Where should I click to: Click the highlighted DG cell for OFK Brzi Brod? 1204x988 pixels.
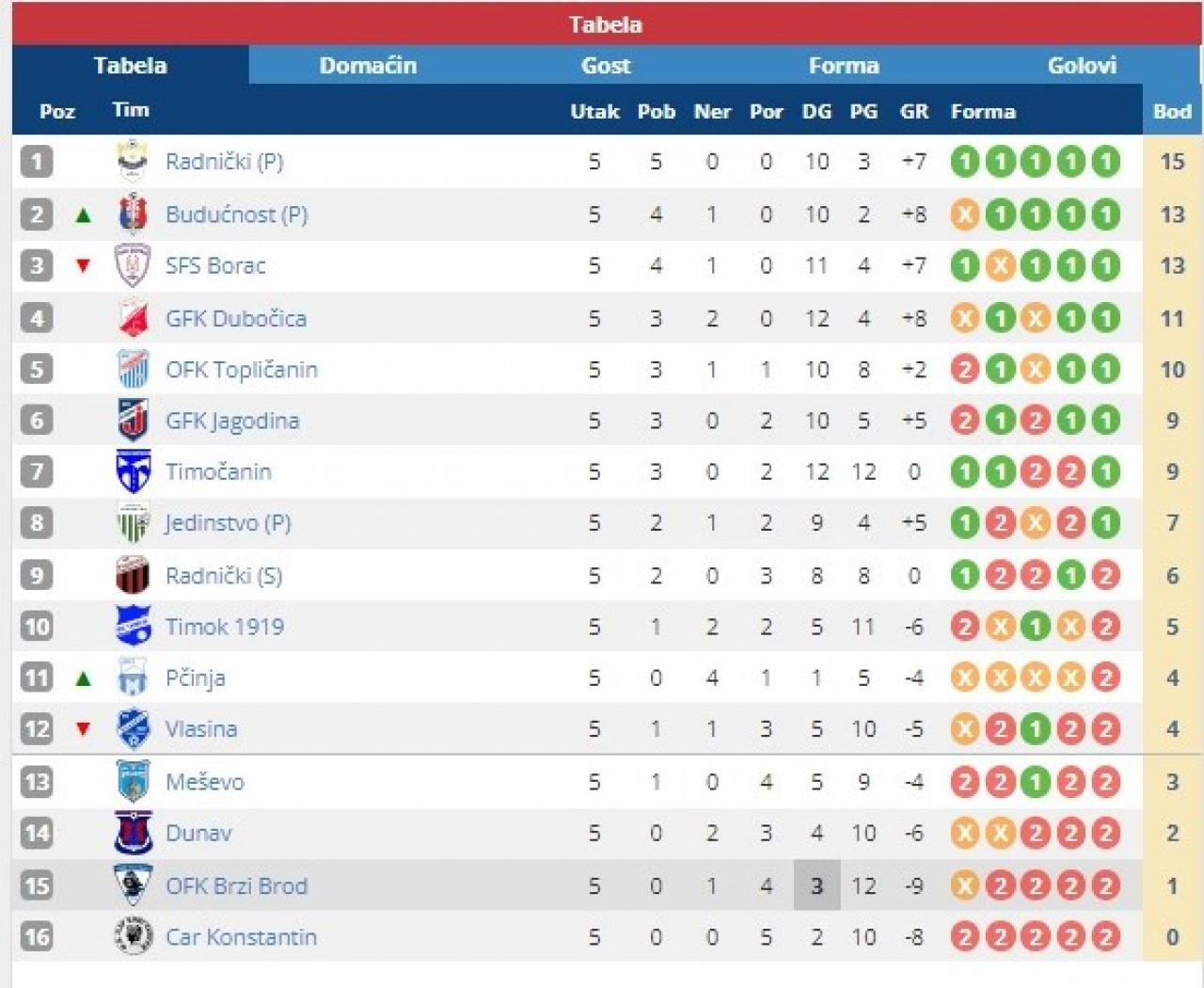[x=816, y=885]
